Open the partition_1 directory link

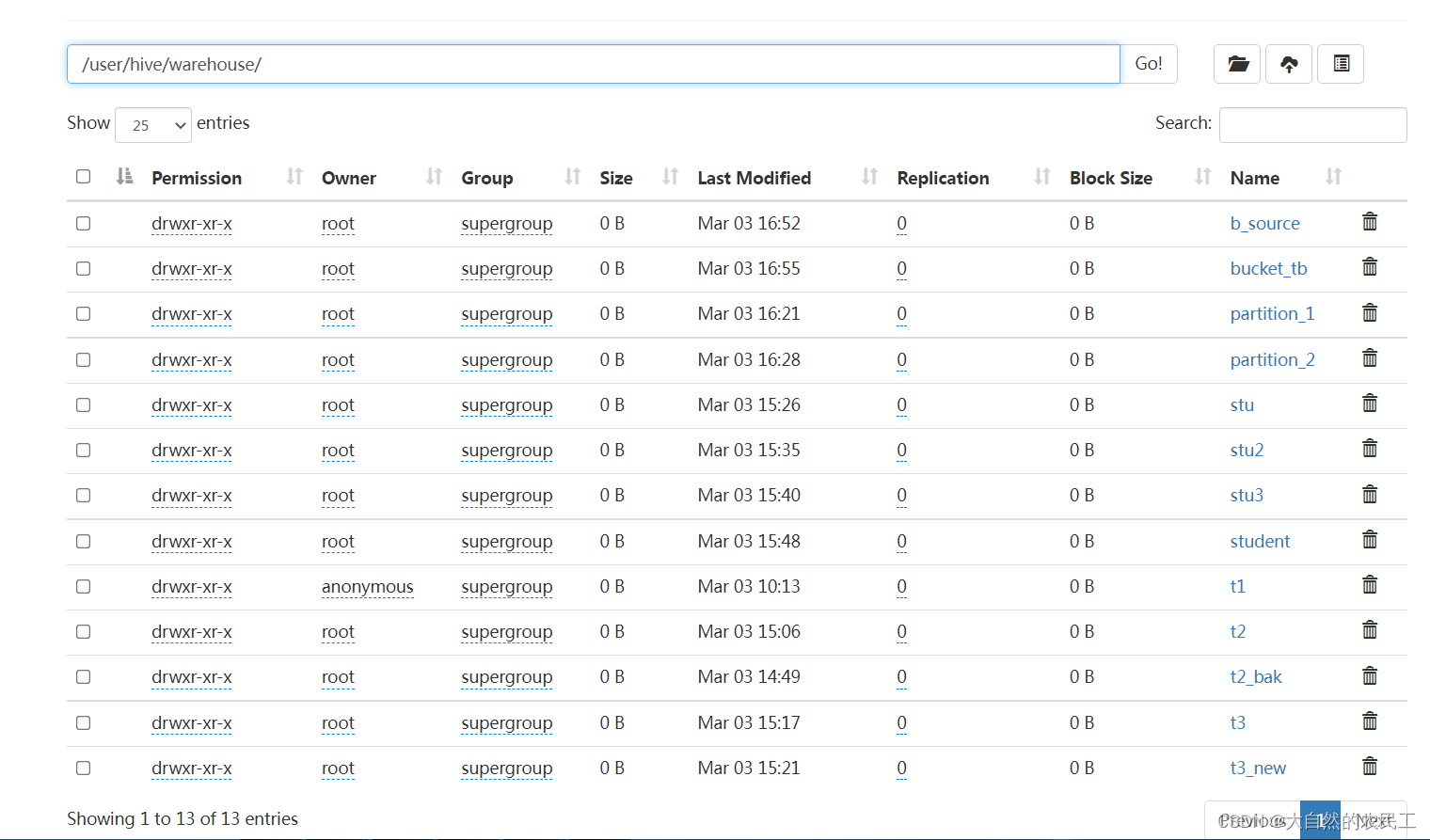1273,314
